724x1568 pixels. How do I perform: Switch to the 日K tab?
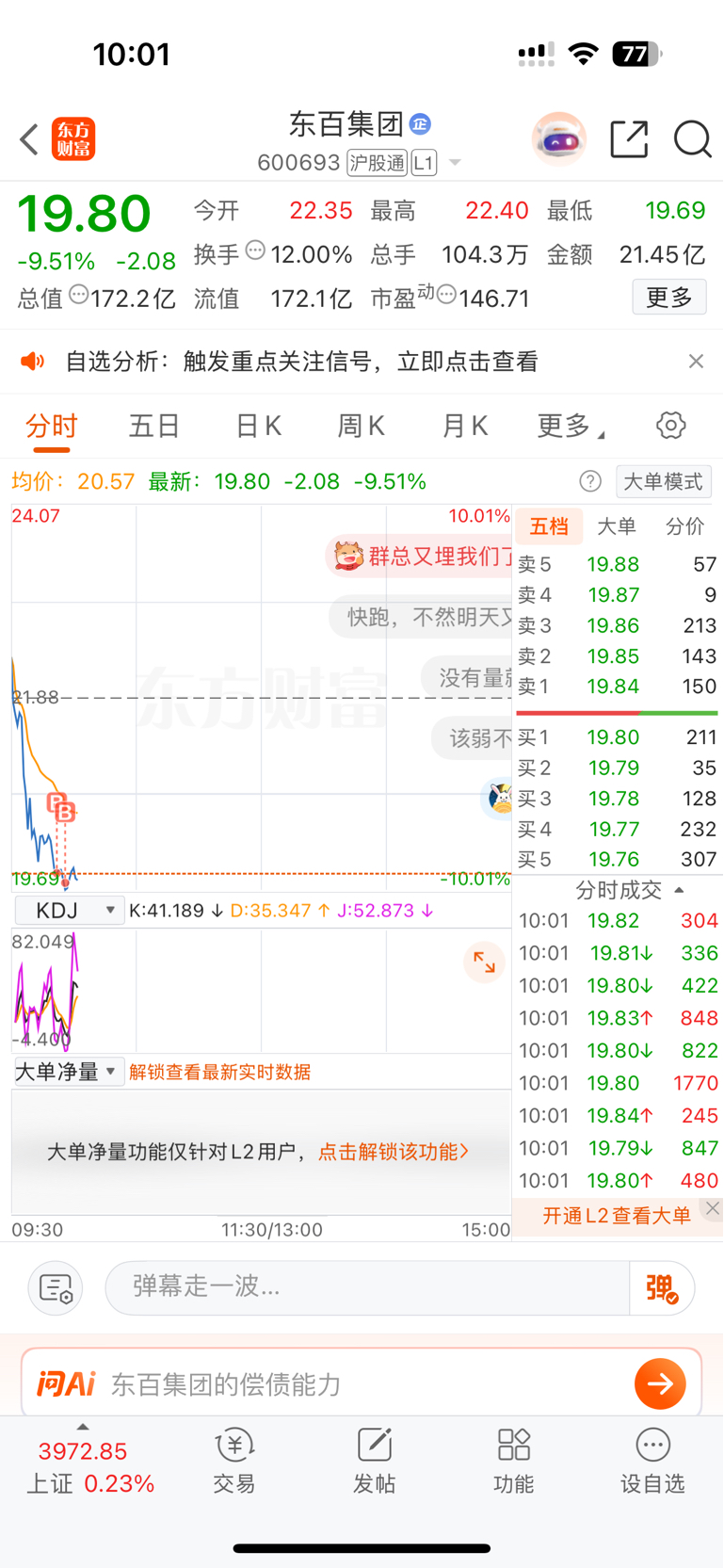pos(258,427)
